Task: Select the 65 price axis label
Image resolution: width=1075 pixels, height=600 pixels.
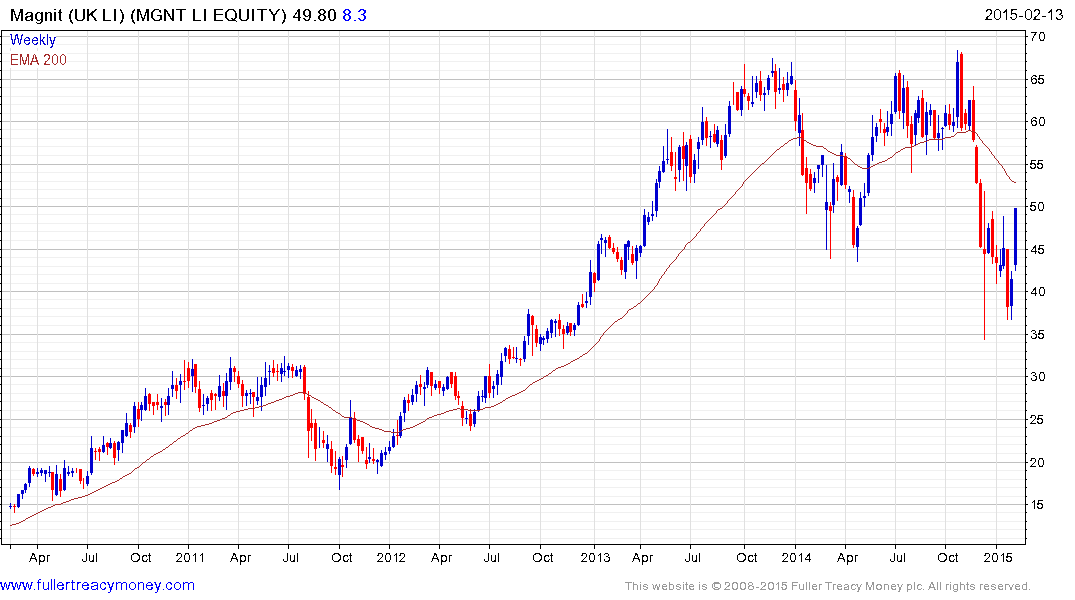Action: click(x=1037, y=80)
